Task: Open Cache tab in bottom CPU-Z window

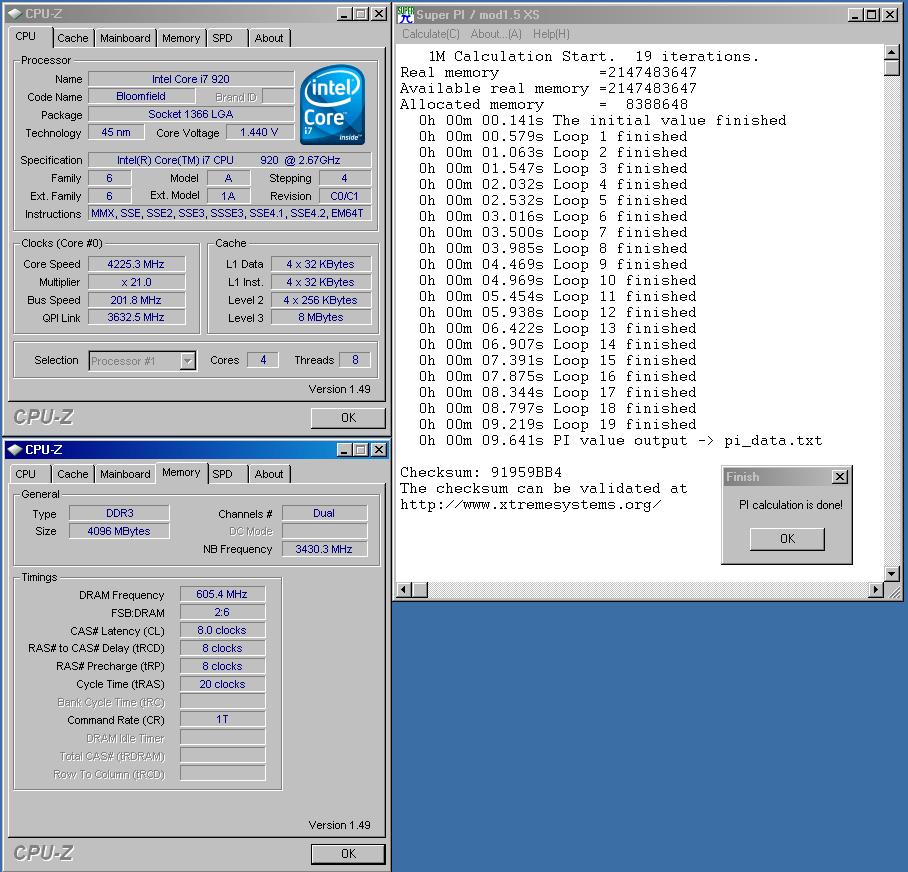Action: 73,474
